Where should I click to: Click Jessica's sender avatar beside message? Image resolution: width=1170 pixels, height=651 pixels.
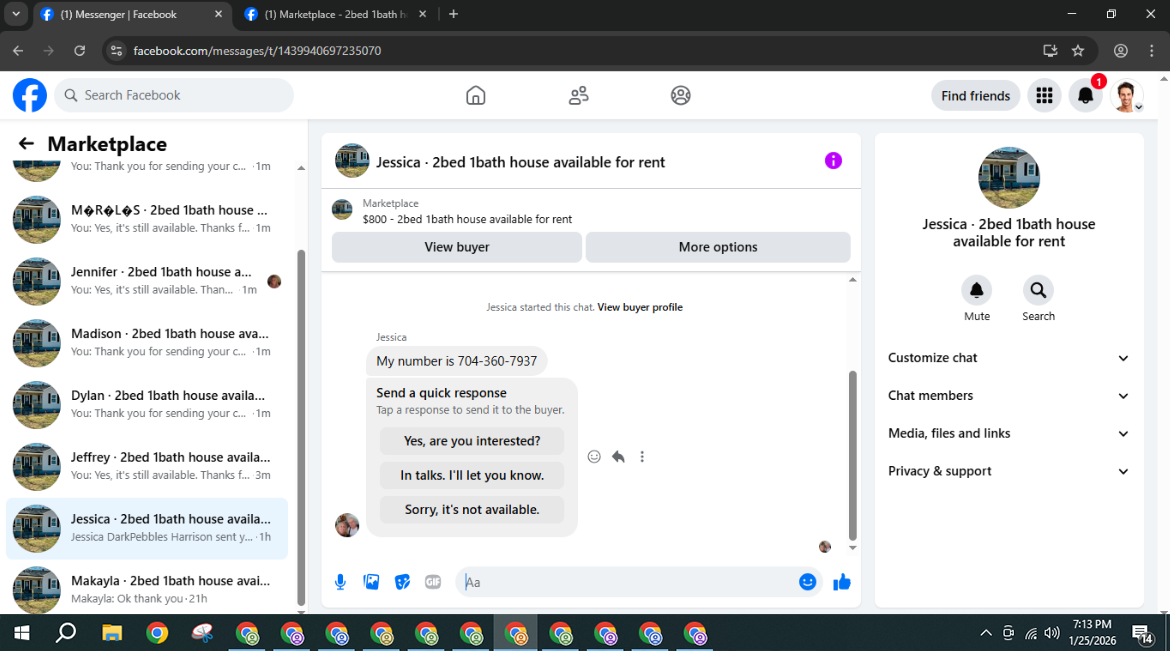347,525
